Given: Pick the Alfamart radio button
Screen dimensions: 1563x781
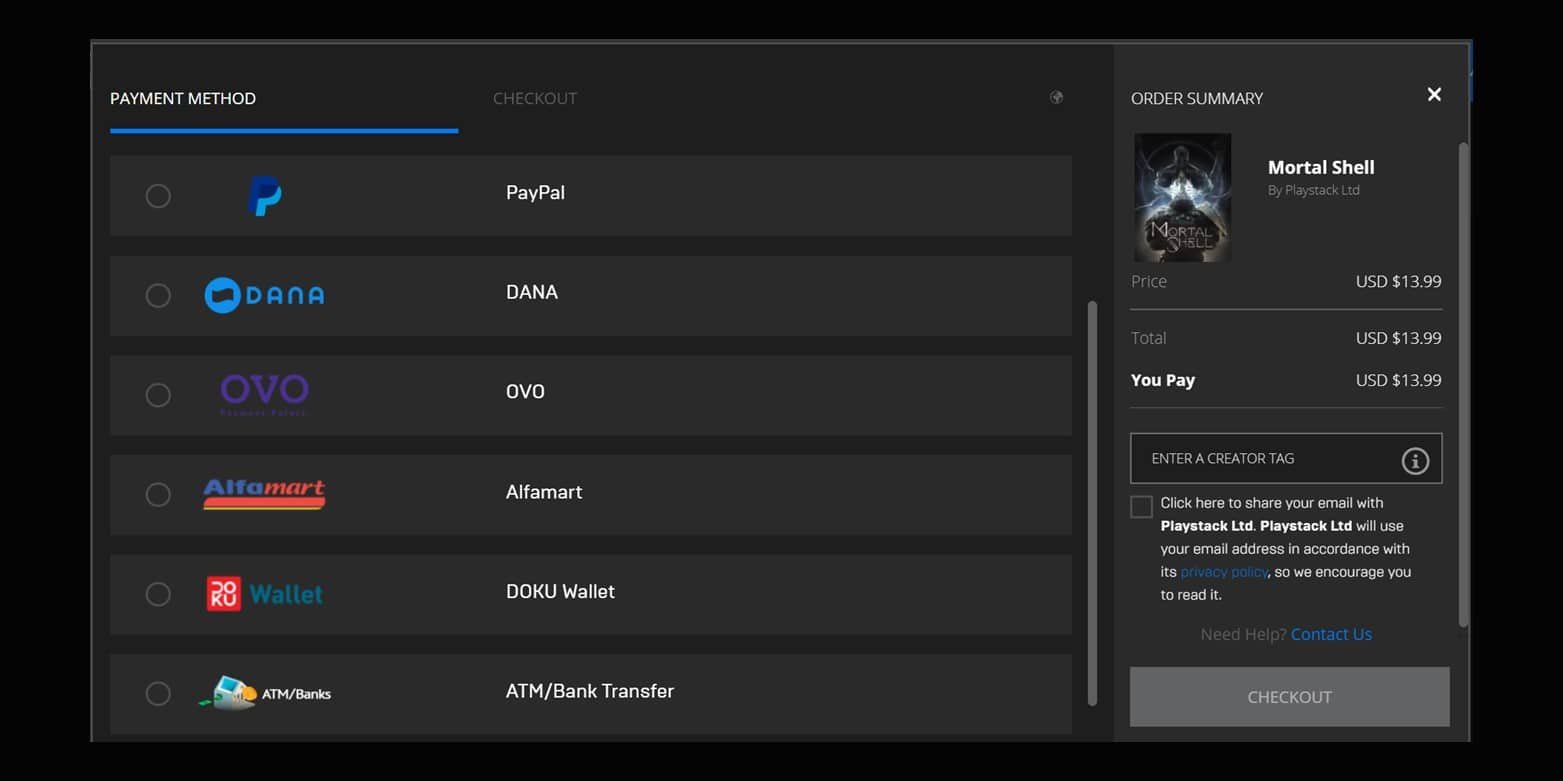Looking at the screenshot, I should (x=158, y=495).
